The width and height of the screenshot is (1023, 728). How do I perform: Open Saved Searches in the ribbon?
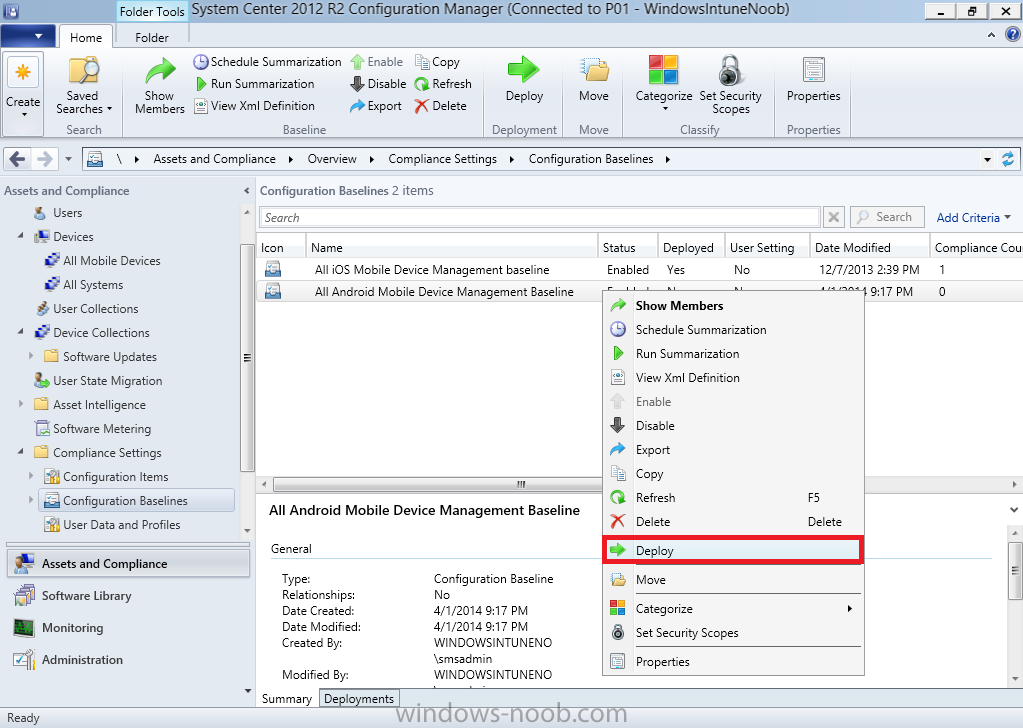[x=84, y=85]
